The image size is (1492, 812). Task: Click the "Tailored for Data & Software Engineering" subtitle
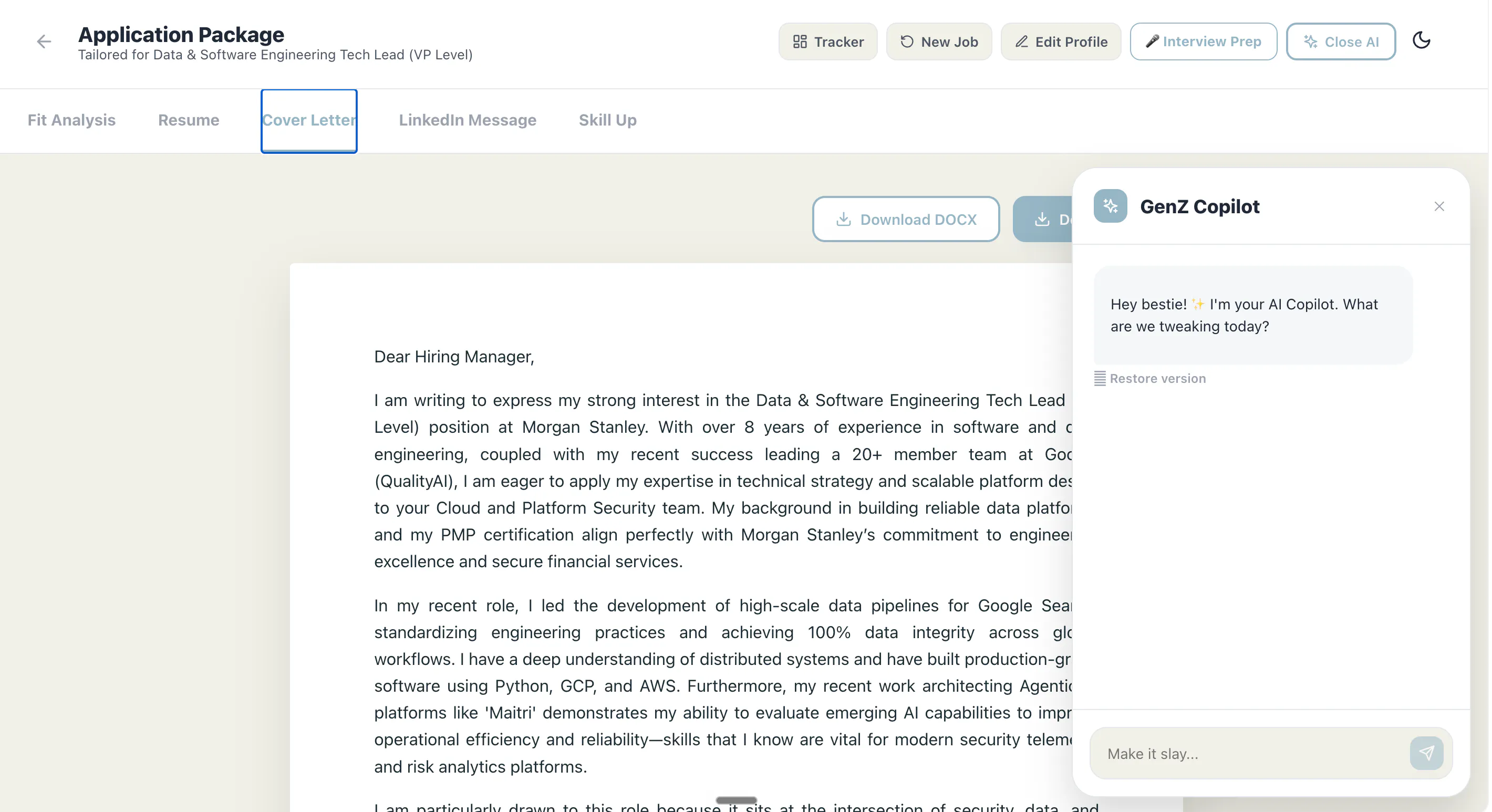275,55
